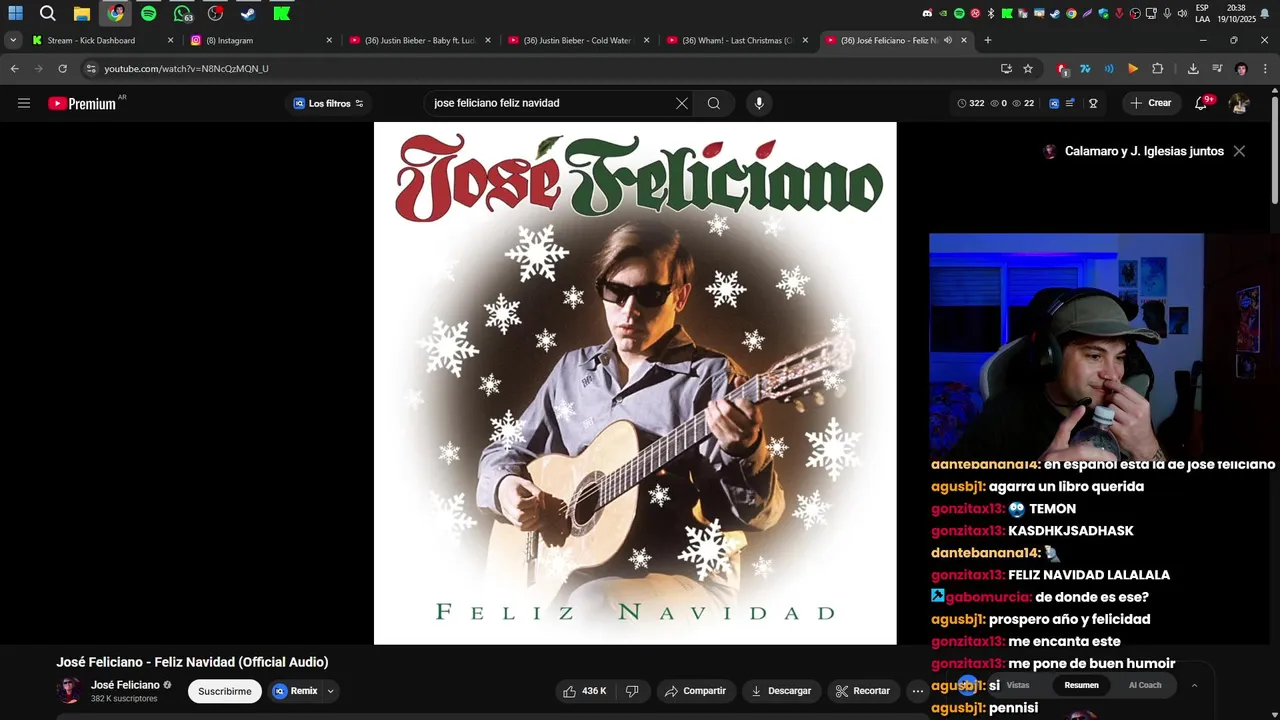Viewport: 1280px width, 720px height.
Task: Run search with the magnifier button
Action: (x=714, y=103)
